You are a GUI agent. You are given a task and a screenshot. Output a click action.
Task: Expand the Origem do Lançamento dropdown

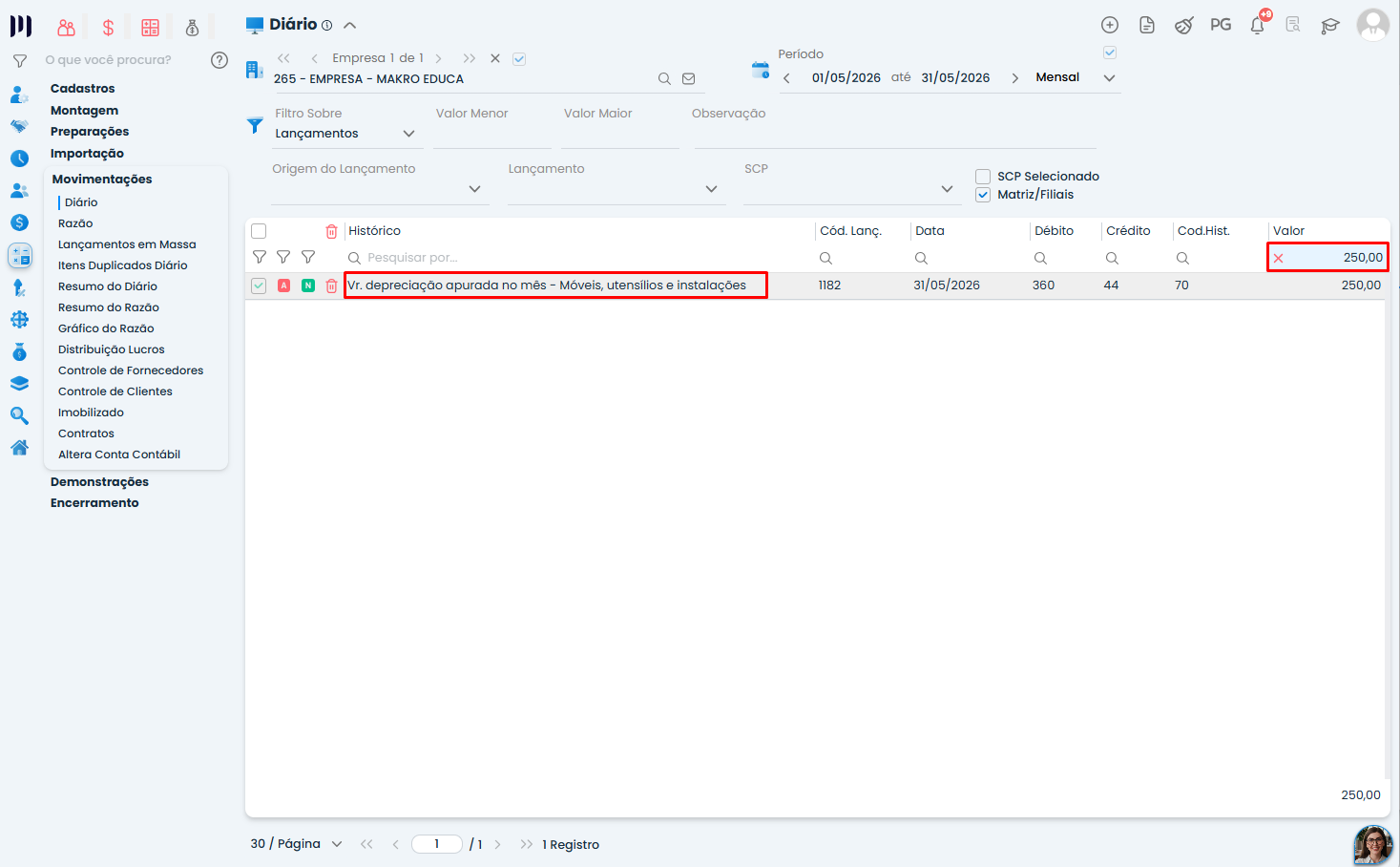[x=380, y=189]
